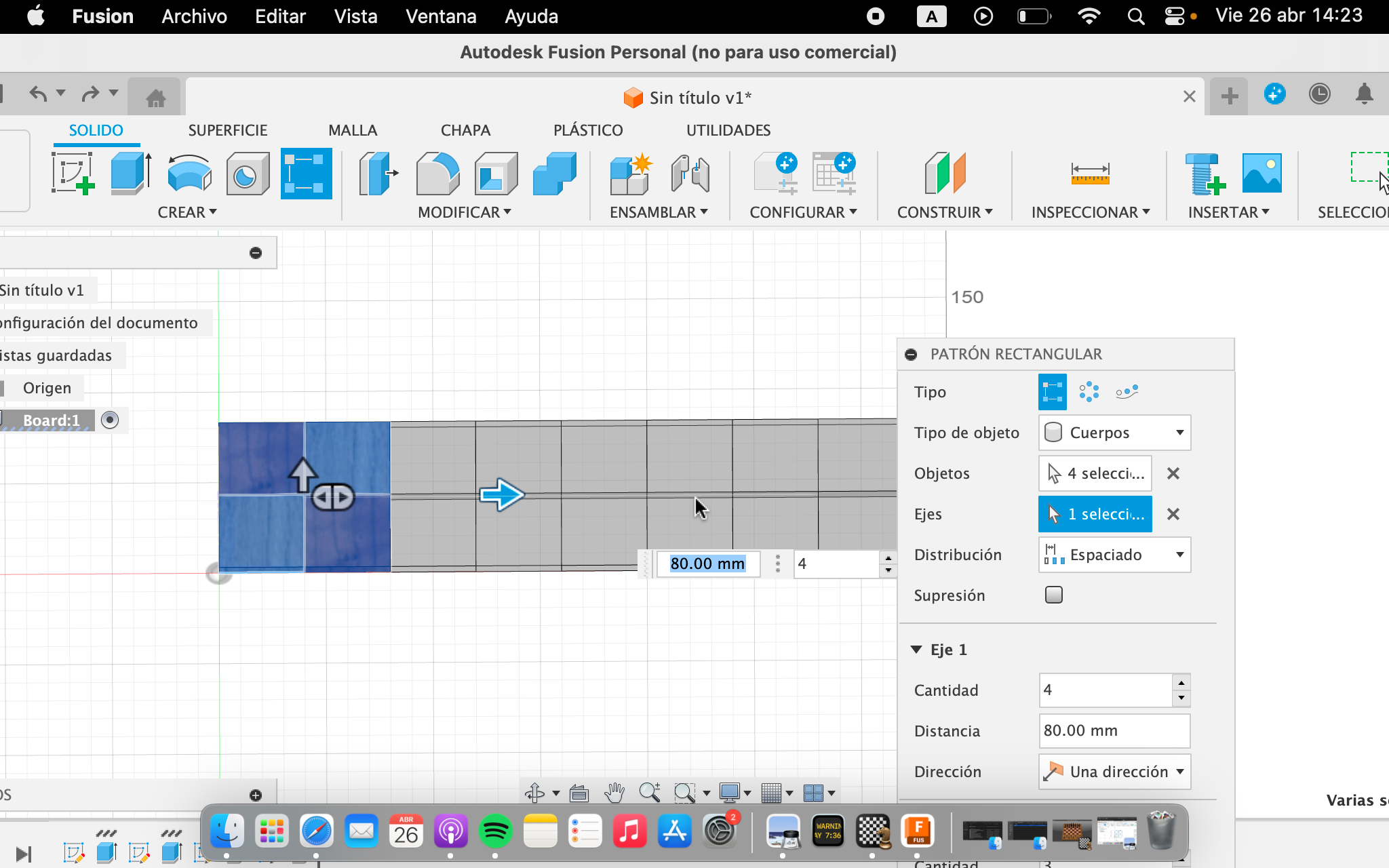Increase the Eje 1 Cantidad stepper
This screenshot has height=868, width=1389.
tap(1181, 683)
